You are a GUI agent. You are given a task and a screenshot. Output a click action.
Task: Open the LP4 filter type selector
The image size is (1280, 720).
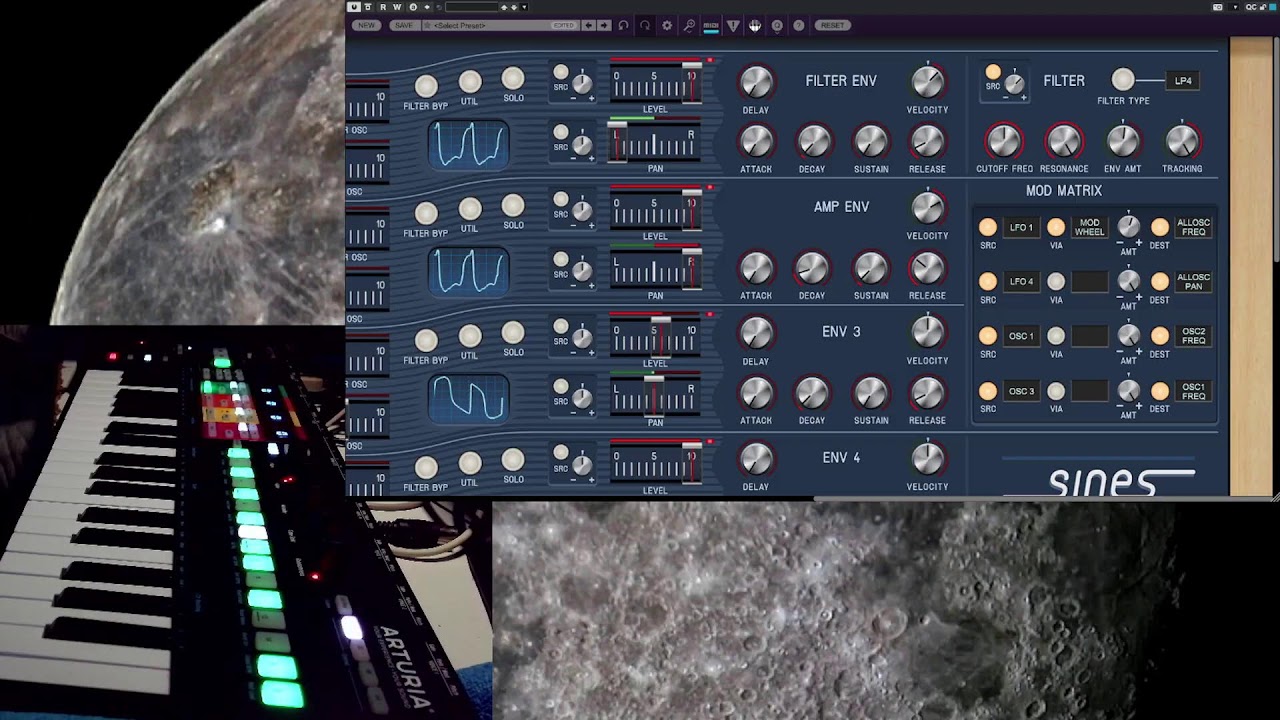tap(1183, 81)
